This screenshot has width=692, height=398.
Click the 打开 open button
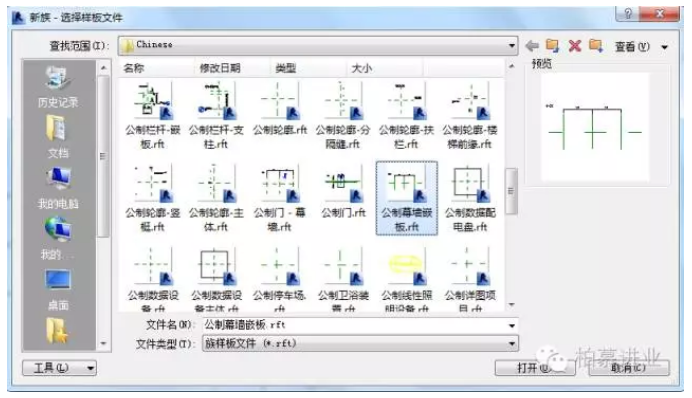click(535, 368)
